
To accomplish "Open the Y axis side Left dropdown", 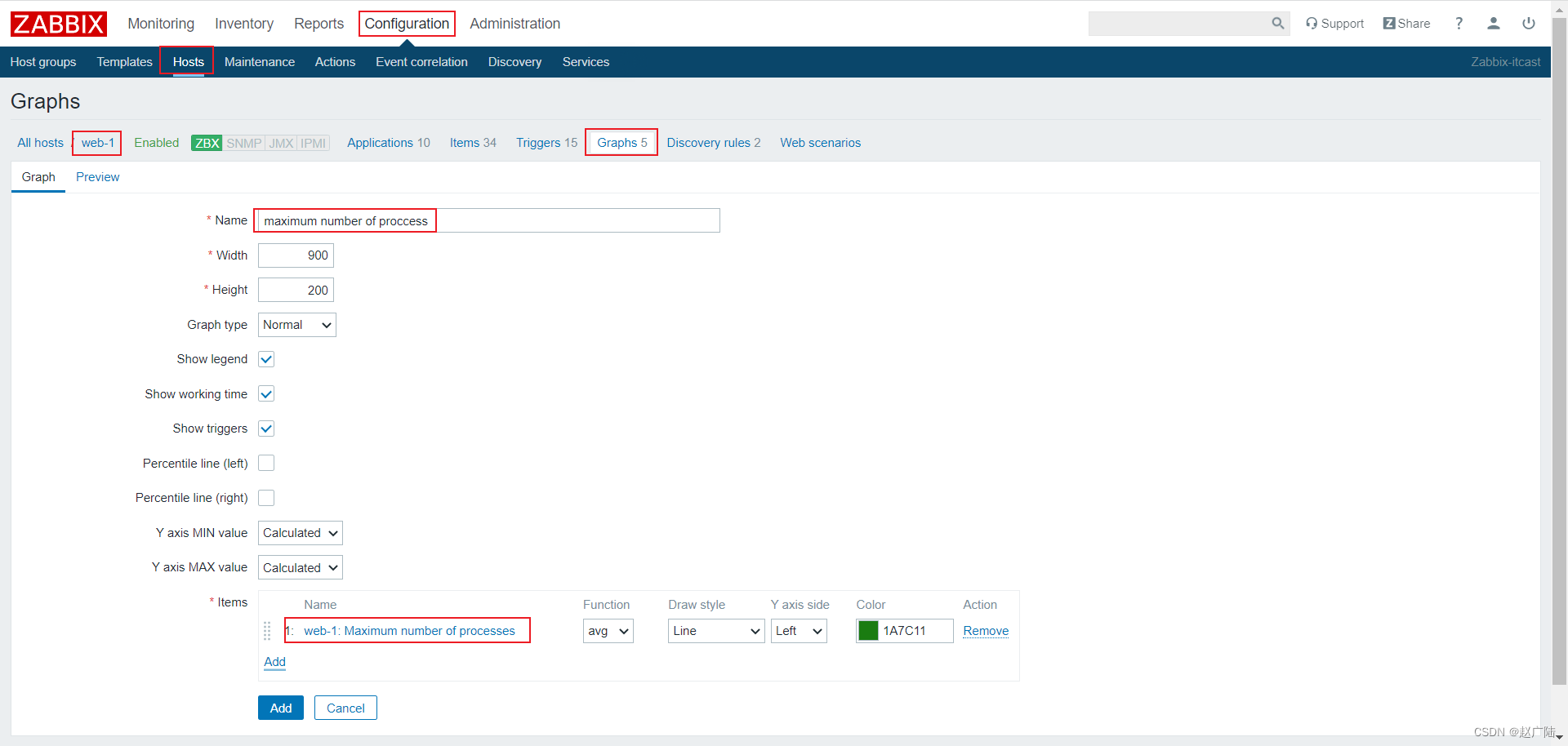I will pyautogui.click(x=799, y=631).
